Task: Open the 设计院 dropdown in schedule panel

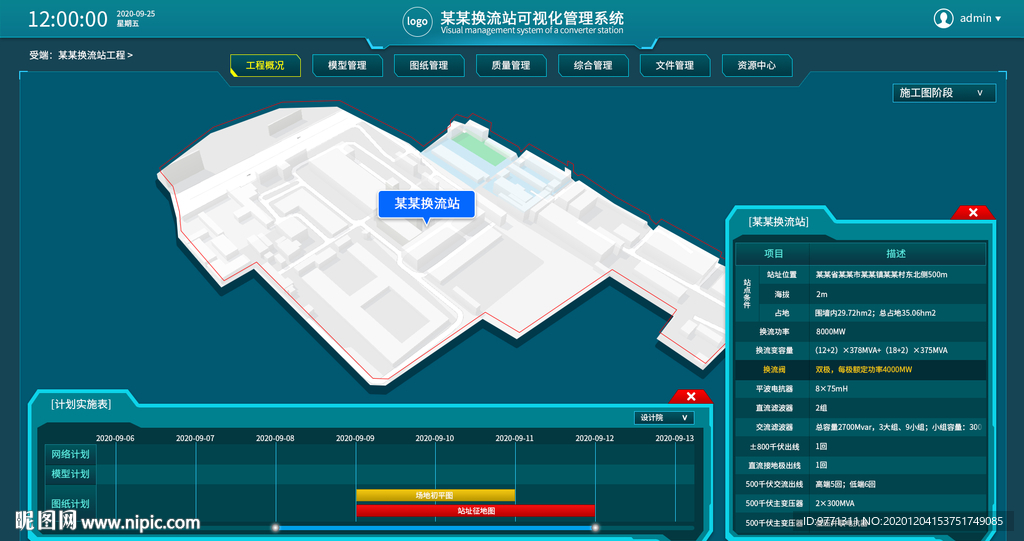Action: coord(663,418)
